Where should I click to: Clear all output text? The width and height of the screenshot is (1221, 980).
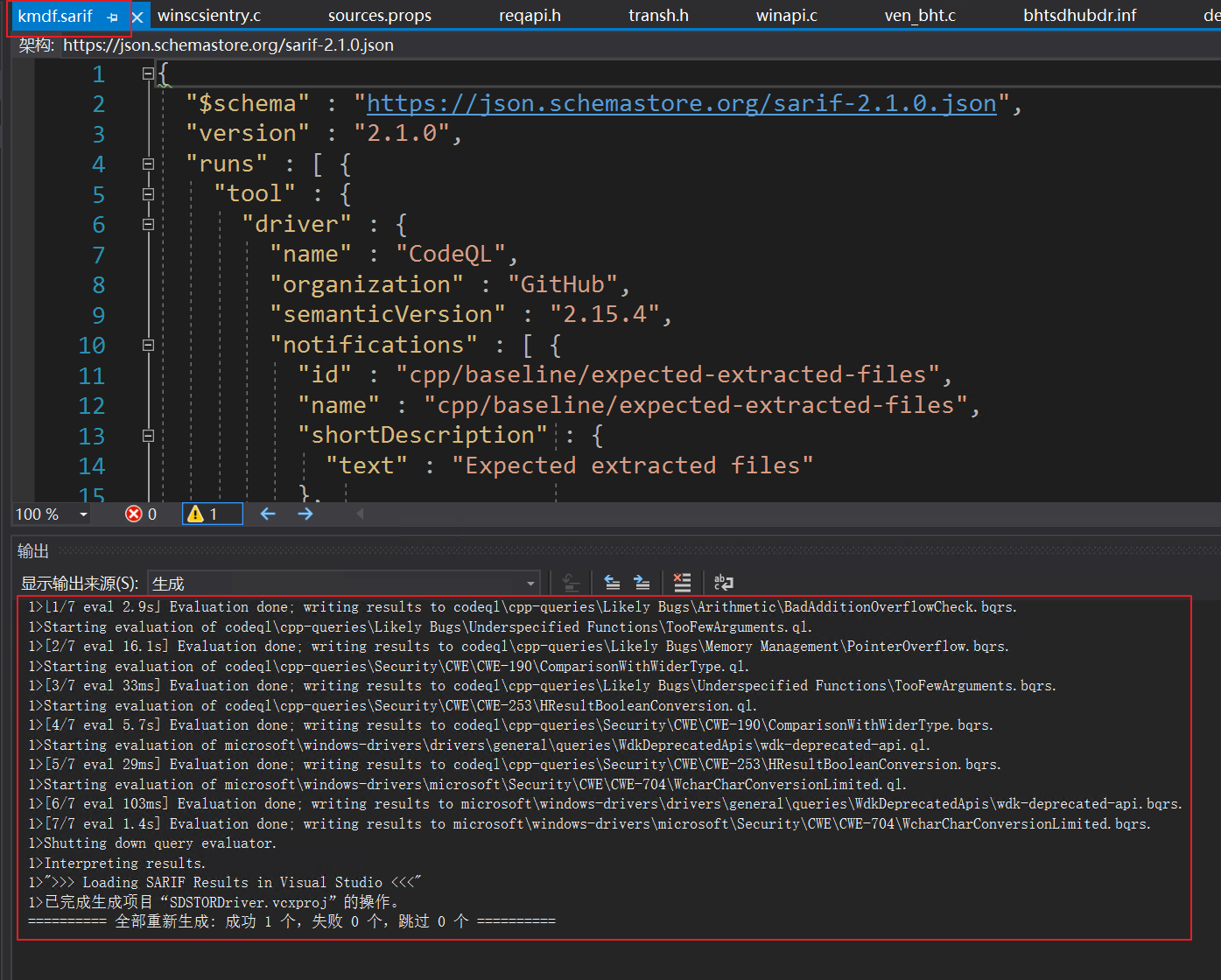[x=682, y=583]
